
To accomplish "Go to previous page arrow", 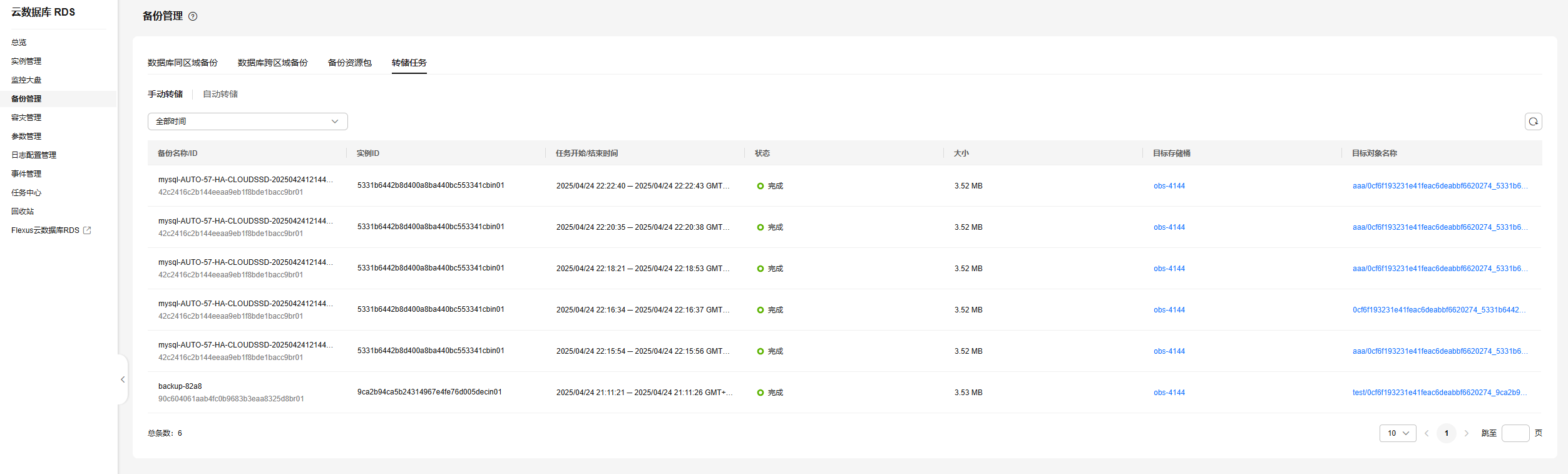I will tap(1427, 433).
